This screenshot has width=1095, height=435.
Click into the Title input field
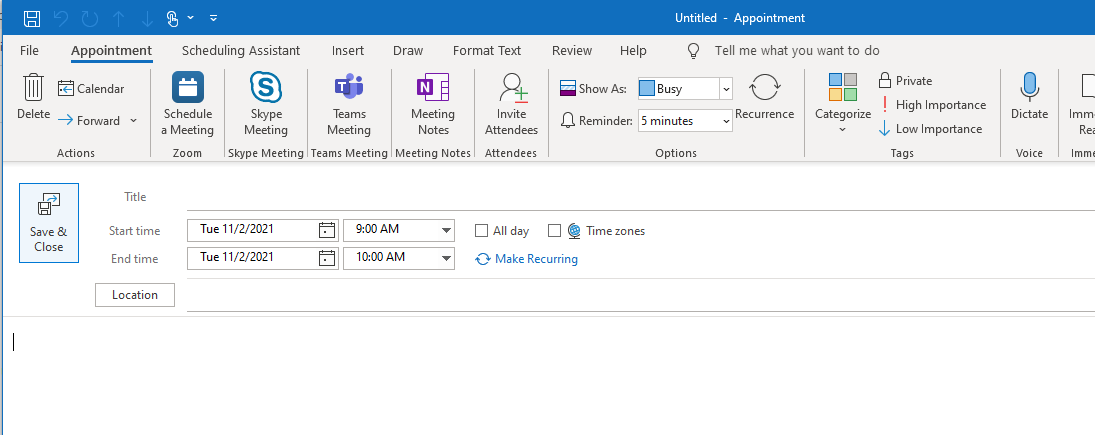point(640,197)
